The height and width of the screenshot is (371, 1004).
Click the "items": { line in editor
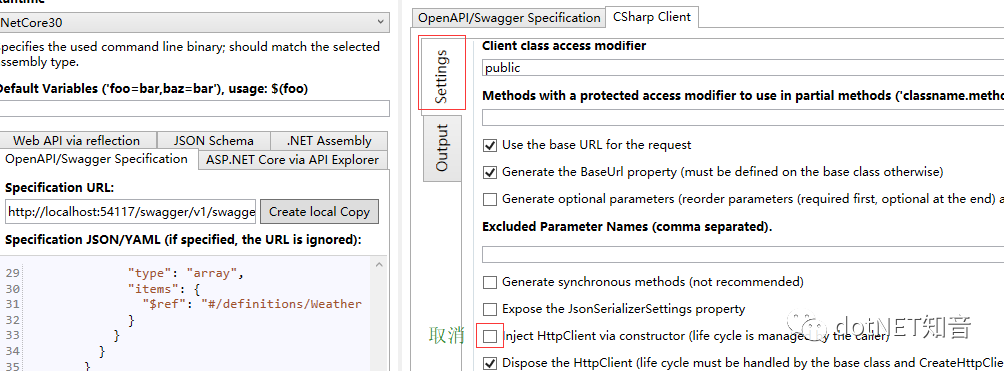click(163, 289)
